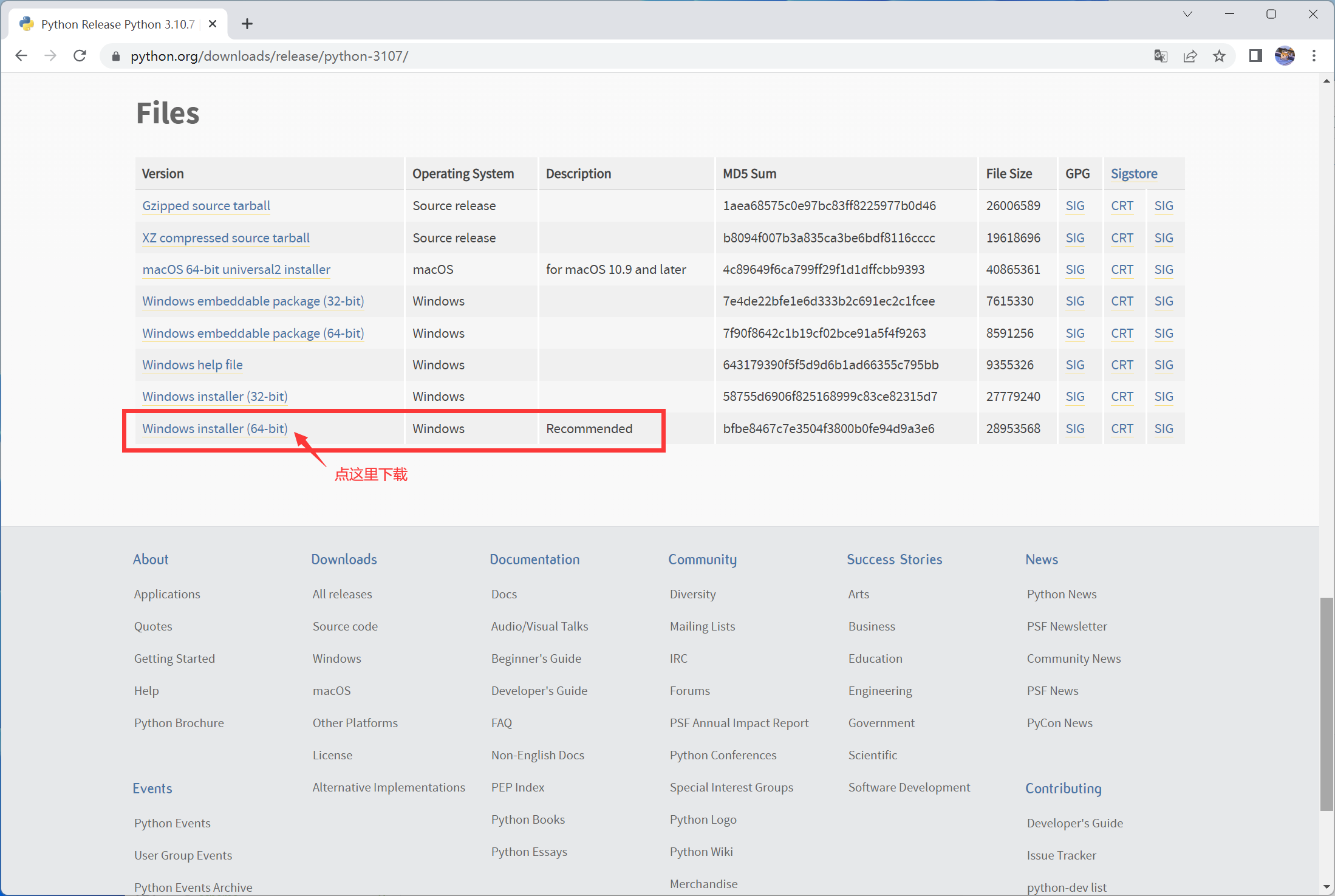Screen dimensions: 1335x896
Task: Open the Windows downloads footer link
Action: click(337, 658)
